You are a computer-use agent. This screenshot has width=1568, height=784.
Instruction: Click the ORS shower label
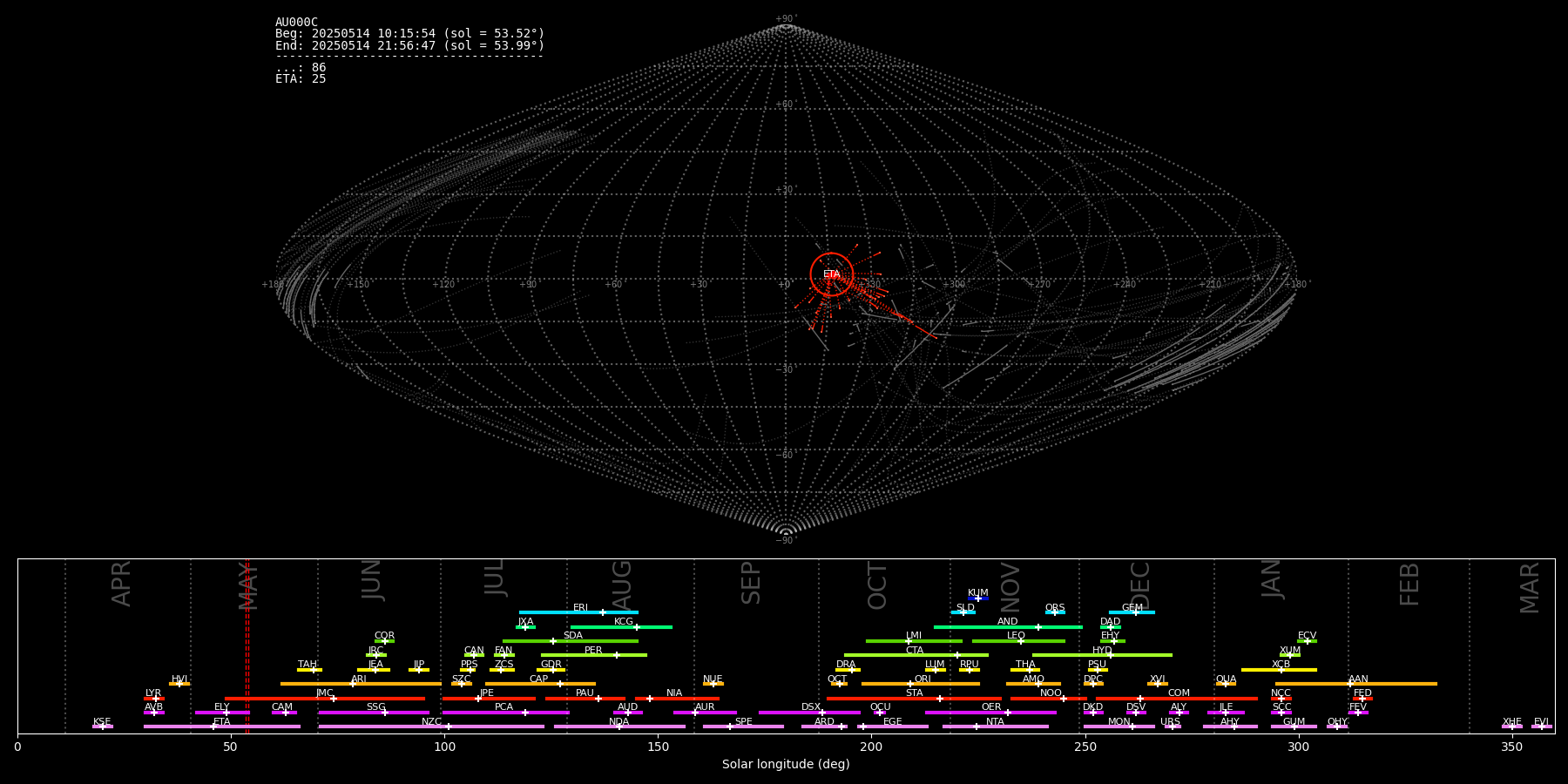1055,608
